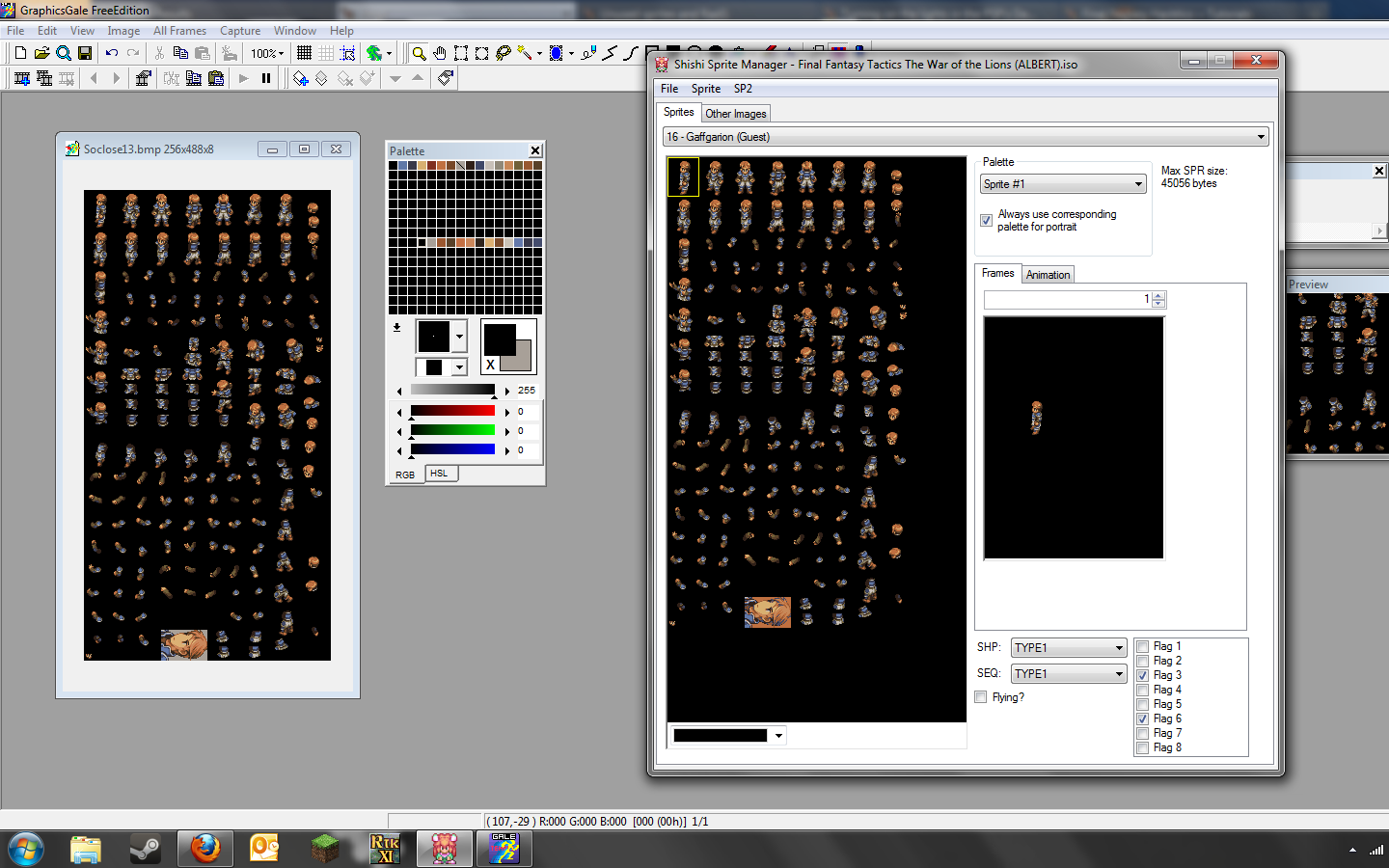The image size is (1389, 868).
Task: Enable the Flag 2 checkbox
Action: 1142,662
